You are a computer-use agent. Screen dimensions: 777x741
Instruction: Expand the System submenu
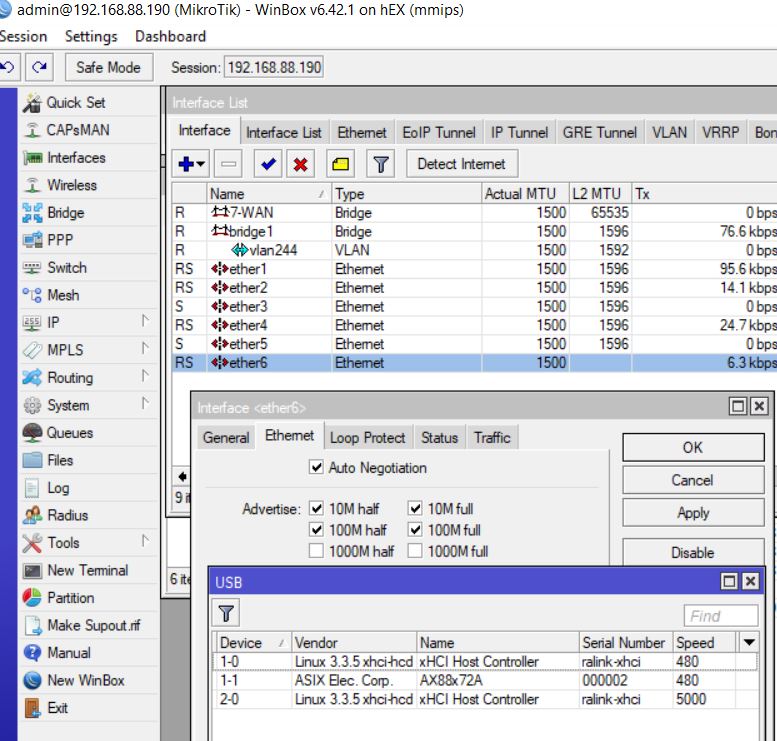pyautogui.click(x=145, y=403)
